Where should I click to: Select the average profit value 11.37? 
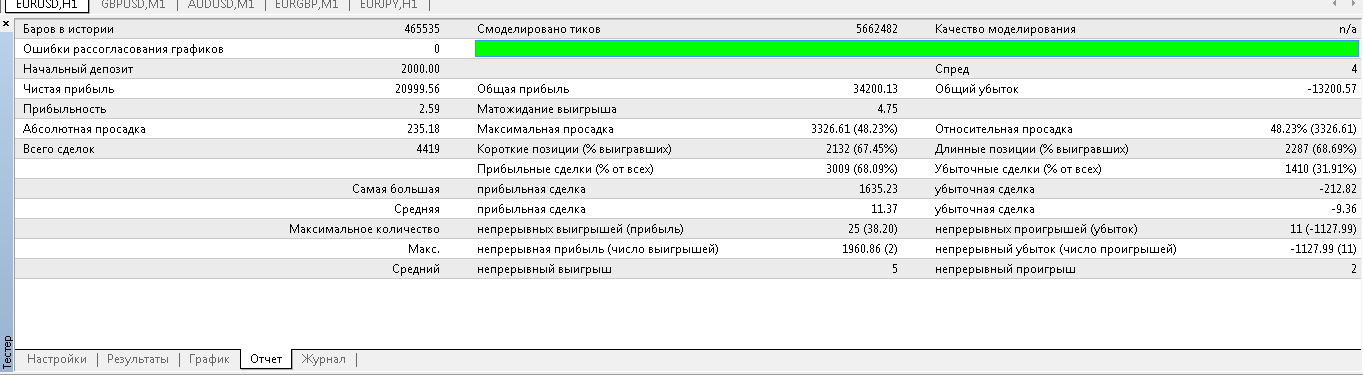coord(884,209)
